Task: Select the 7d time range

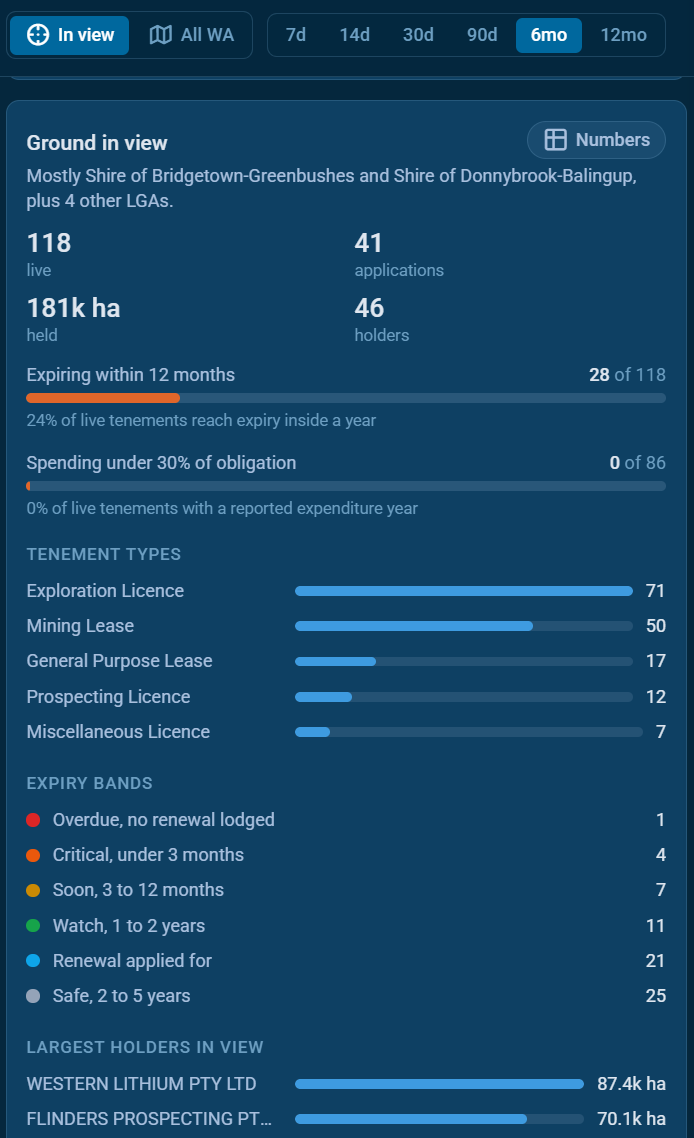Action: 295,35
